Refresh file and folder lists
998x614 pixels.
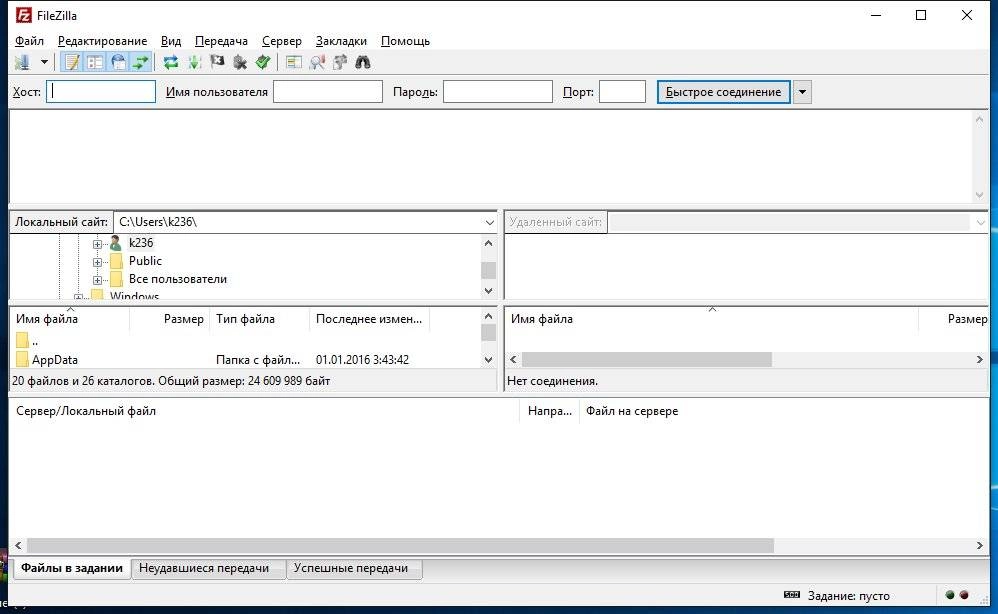coord(171,62)
